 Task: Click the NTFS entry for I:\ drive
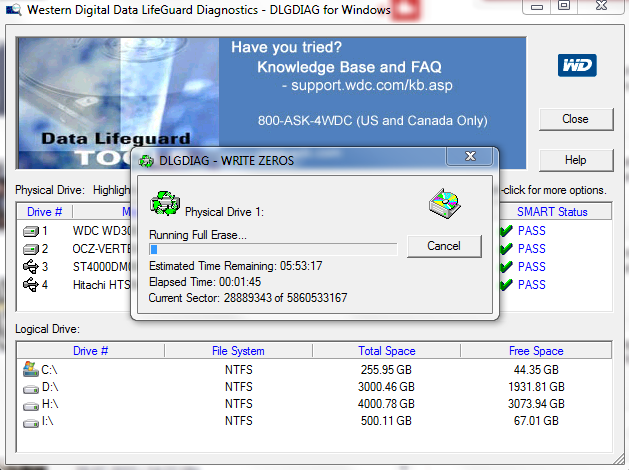(x=239, y=421)
